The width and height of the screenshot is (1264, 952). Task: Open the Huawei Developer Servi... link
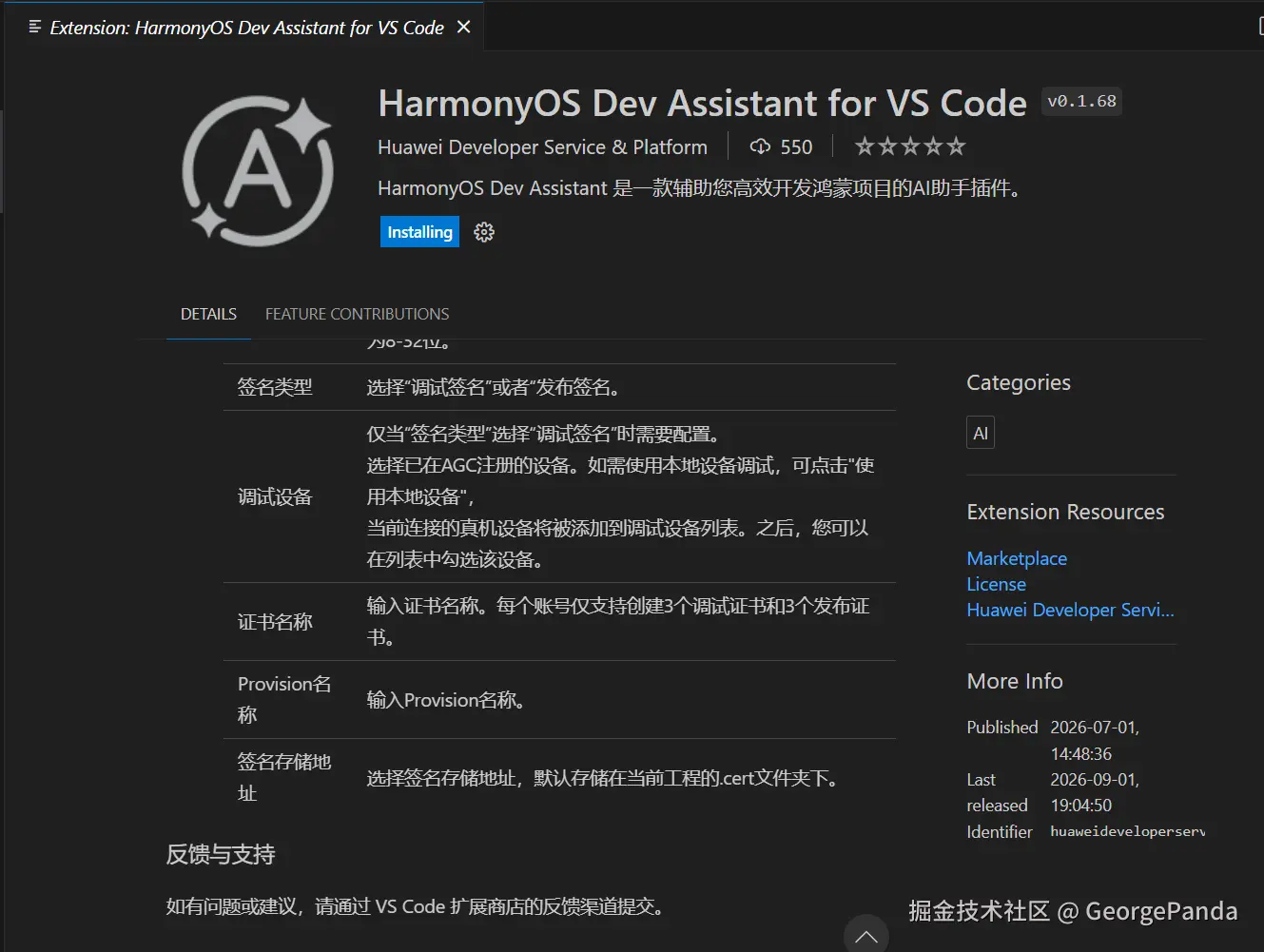pyautogui.click(x=1071, y=610)
